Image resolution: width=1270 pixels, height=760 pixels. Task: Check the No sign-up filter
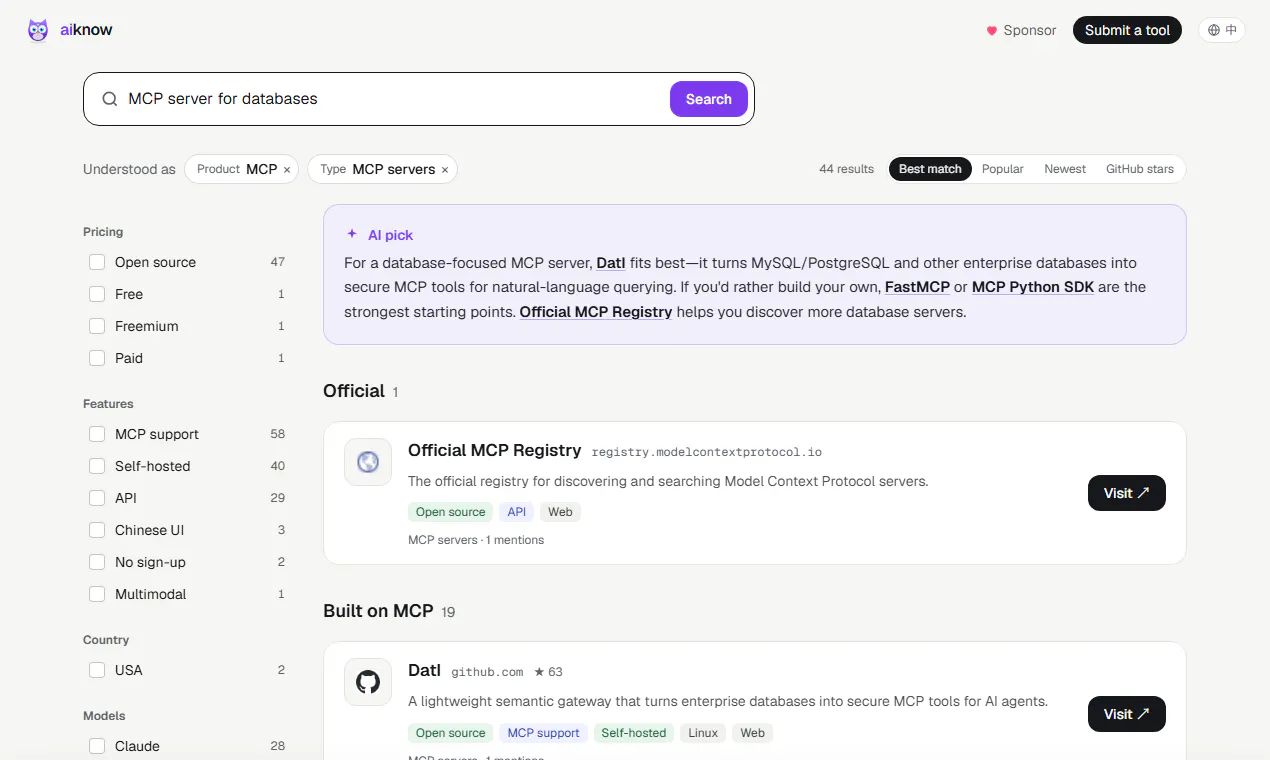click(97, 562)
